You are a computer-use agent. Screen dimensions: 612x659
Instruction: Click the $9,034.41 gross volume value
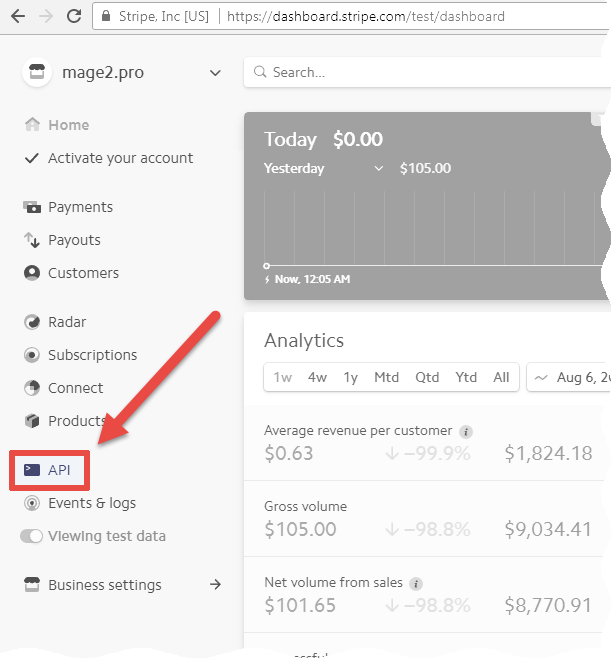click(x=549, y=529)
